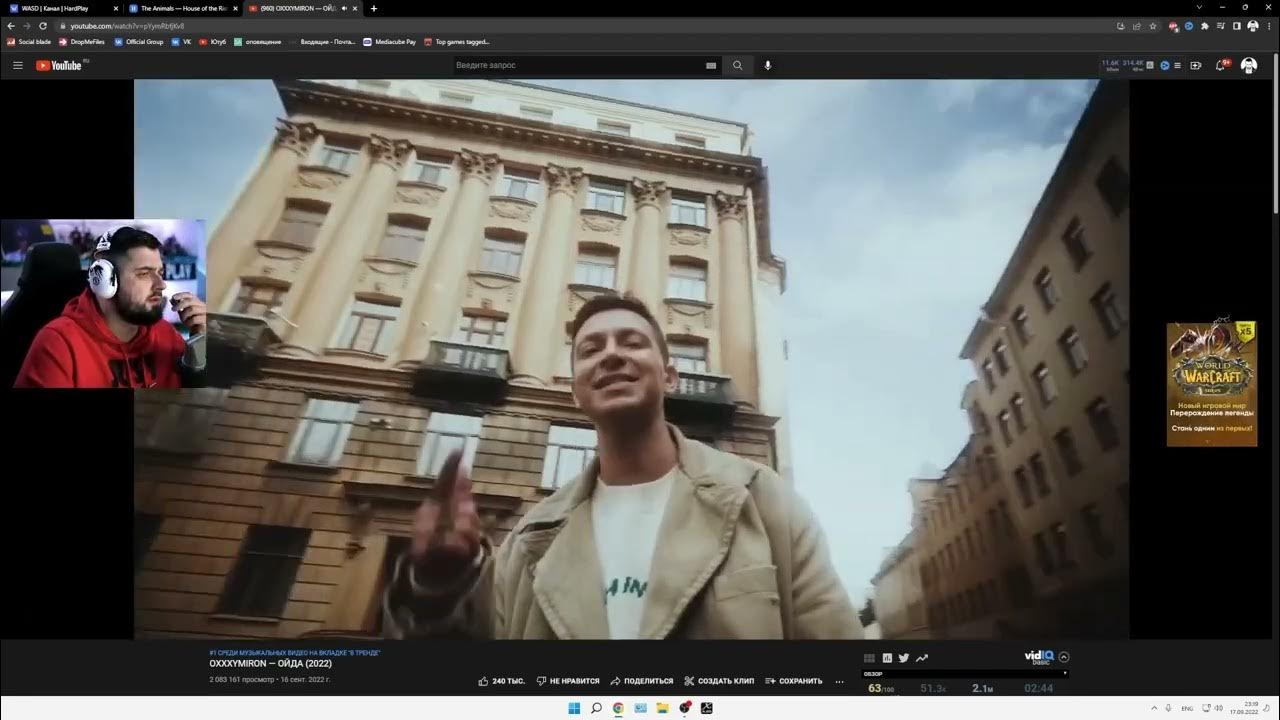Open the taskbar clock and date
The width and height of the screenshot is (1280, 720).
point(1246,708)
